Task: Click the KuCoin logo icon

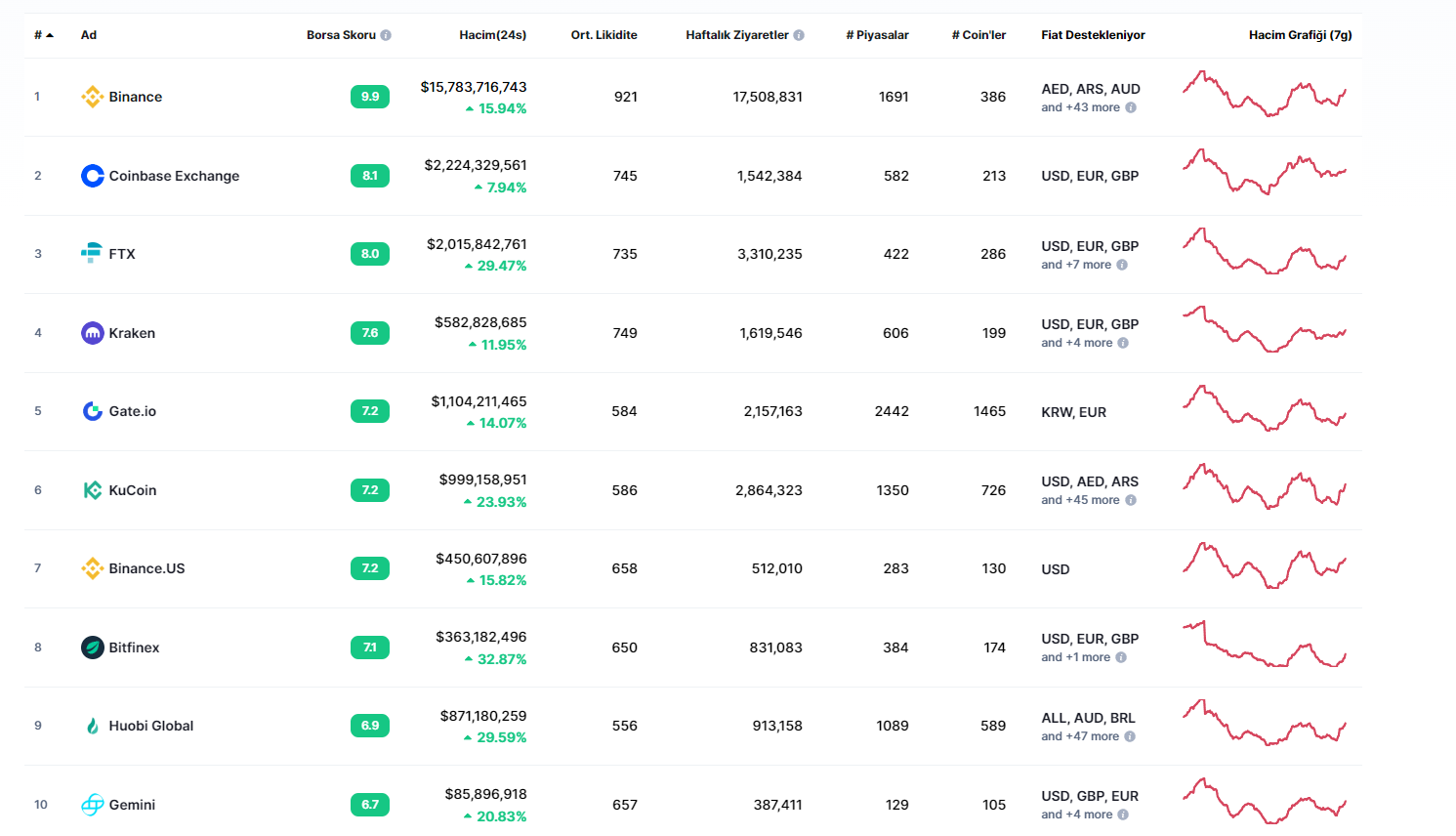Action: pyautogui.click(x=93, y=490)
